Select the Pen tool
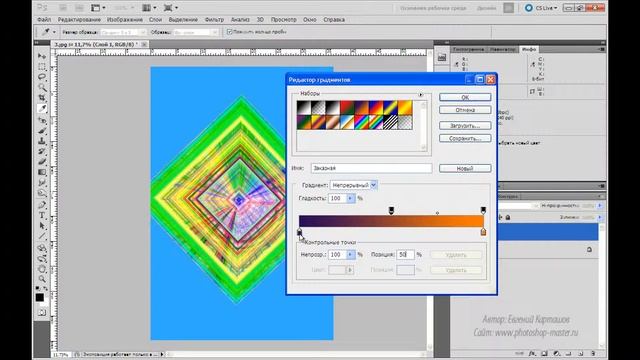 42,205
